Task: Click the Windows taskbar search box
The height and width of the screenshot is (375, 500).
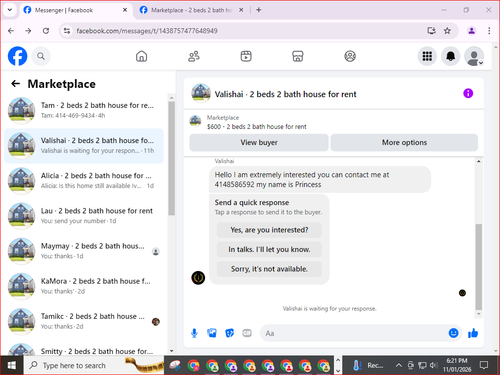Action: [94, 365]
